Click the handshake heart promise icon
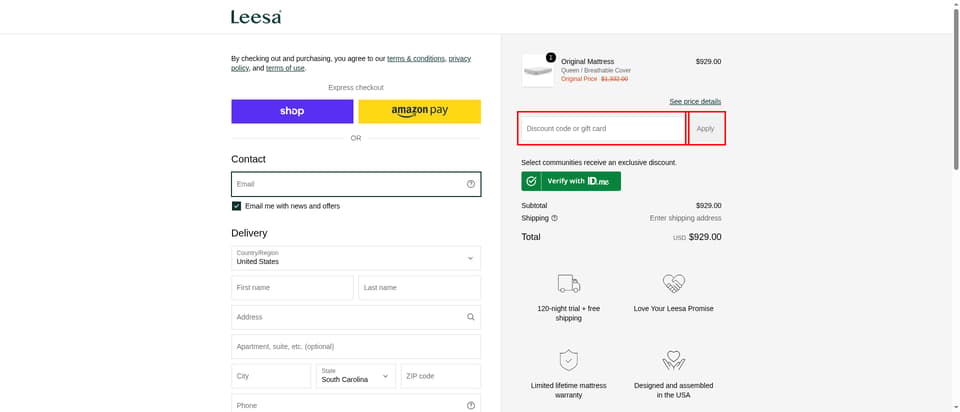This screenshot has width=960, height=412. pos(673,283)
